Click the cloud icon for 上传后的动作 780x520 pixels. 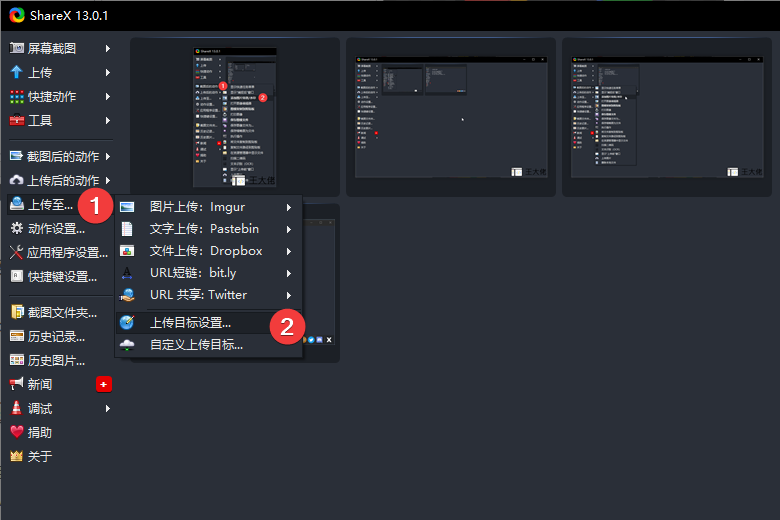pos(16,180)
